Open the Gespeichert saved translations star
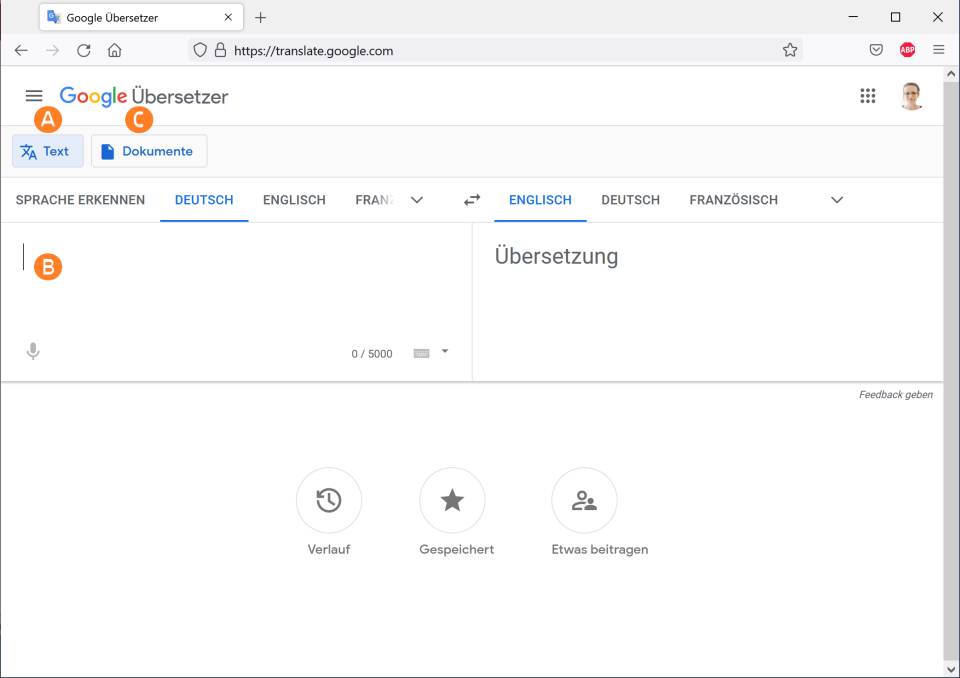The image size is (960, 678). 452,500
